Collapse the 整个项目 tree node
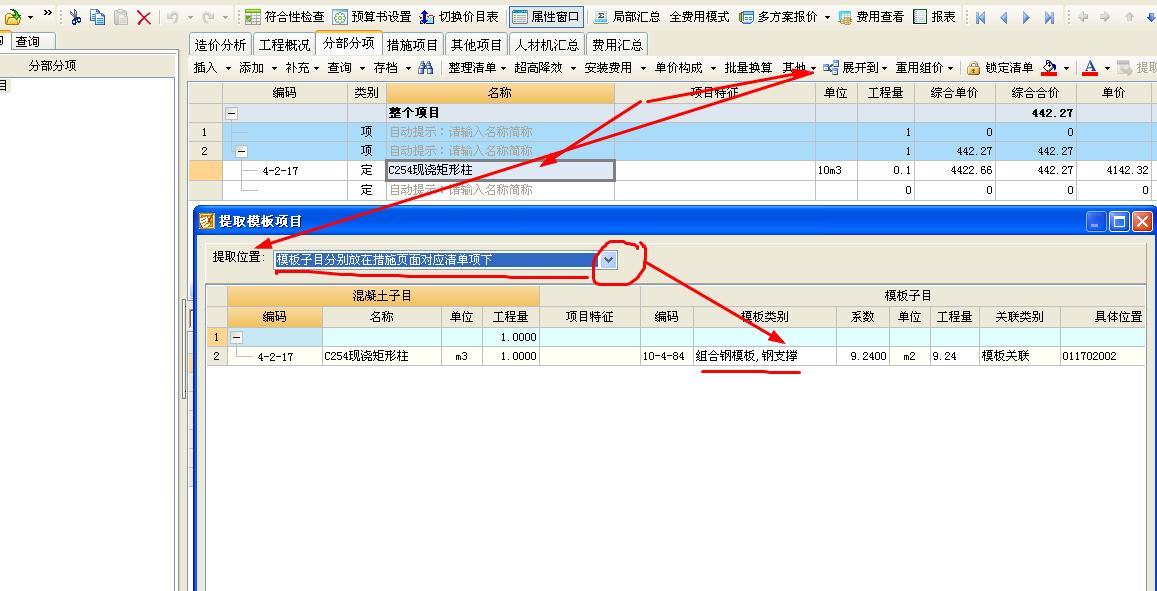The image size is (1157, 591). tap(232, 113)
